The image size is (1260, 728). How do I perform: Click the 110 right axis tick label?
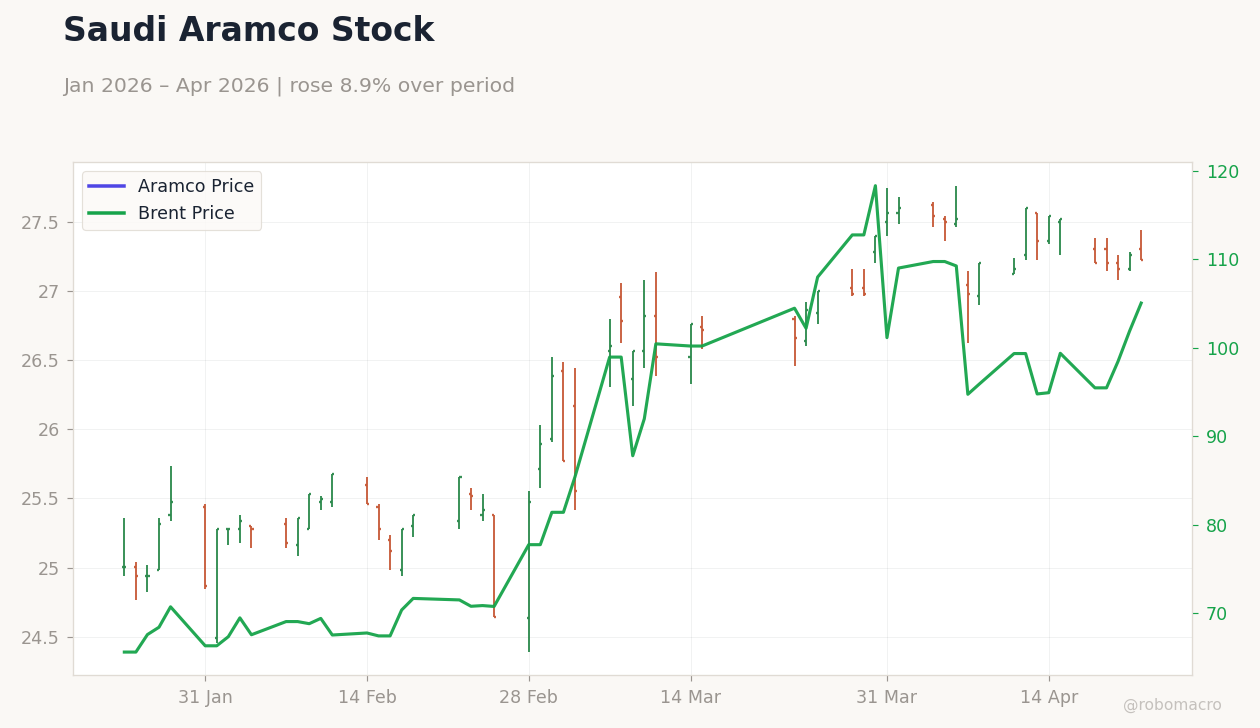pos(1223,260)
